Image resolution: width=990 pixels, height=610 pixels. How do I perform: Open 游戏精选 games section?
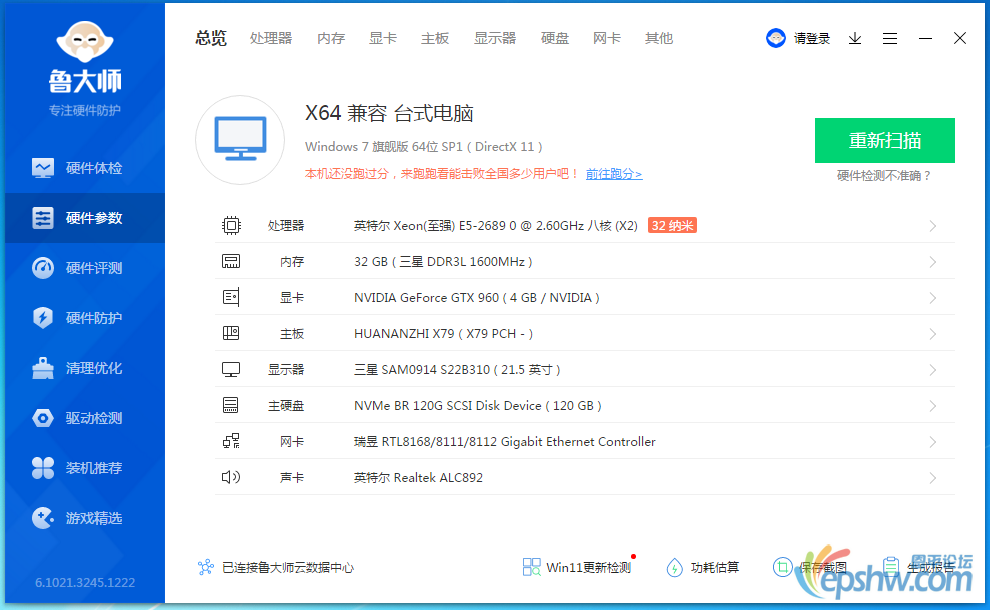(x=85, y=518)
